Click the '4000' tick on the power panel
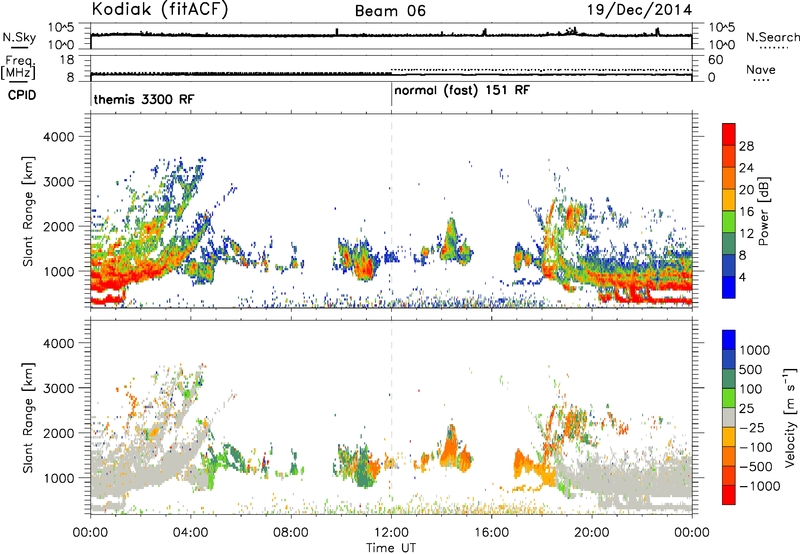This screenshot has width=800, height=554. coord(58,137)
